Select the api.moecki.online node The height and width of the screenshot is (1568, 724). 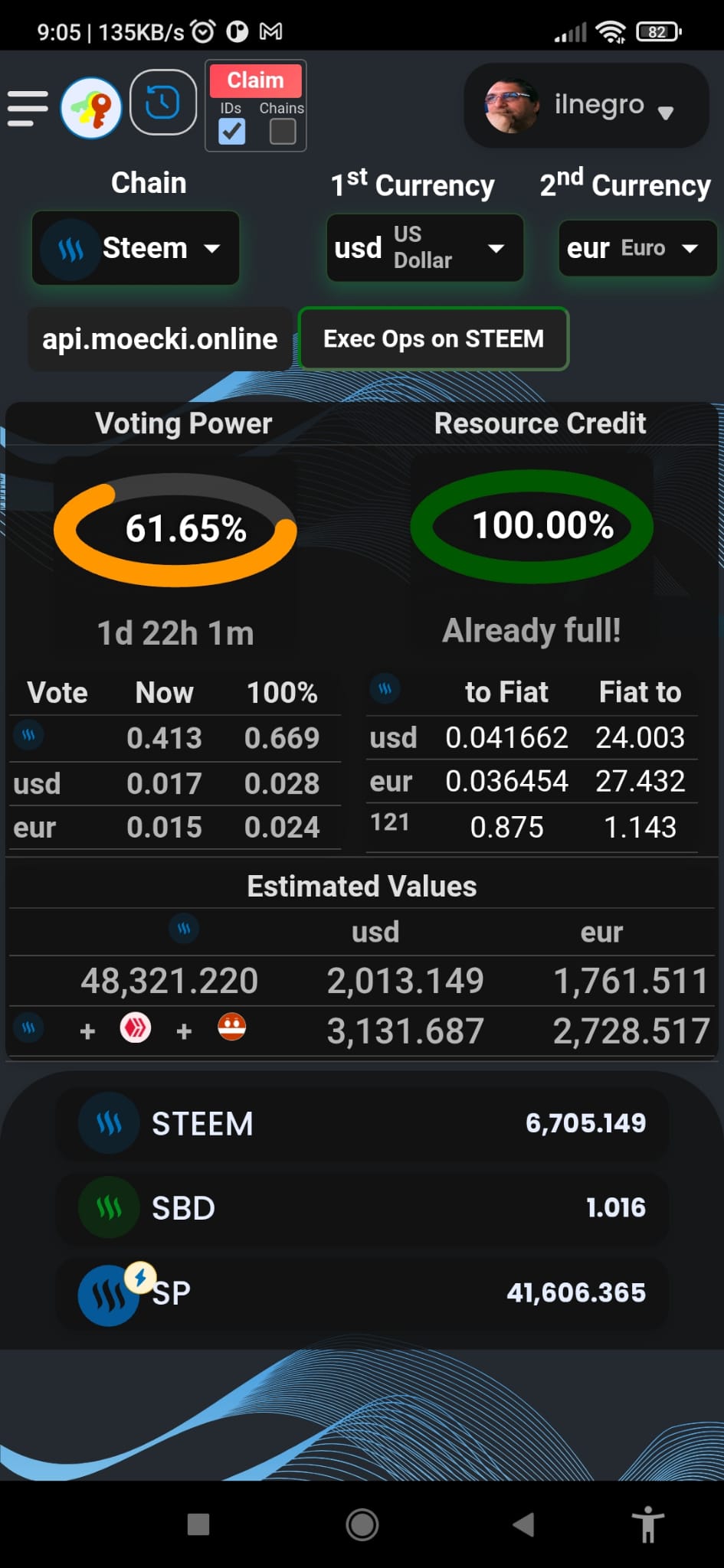click(159, 339)
